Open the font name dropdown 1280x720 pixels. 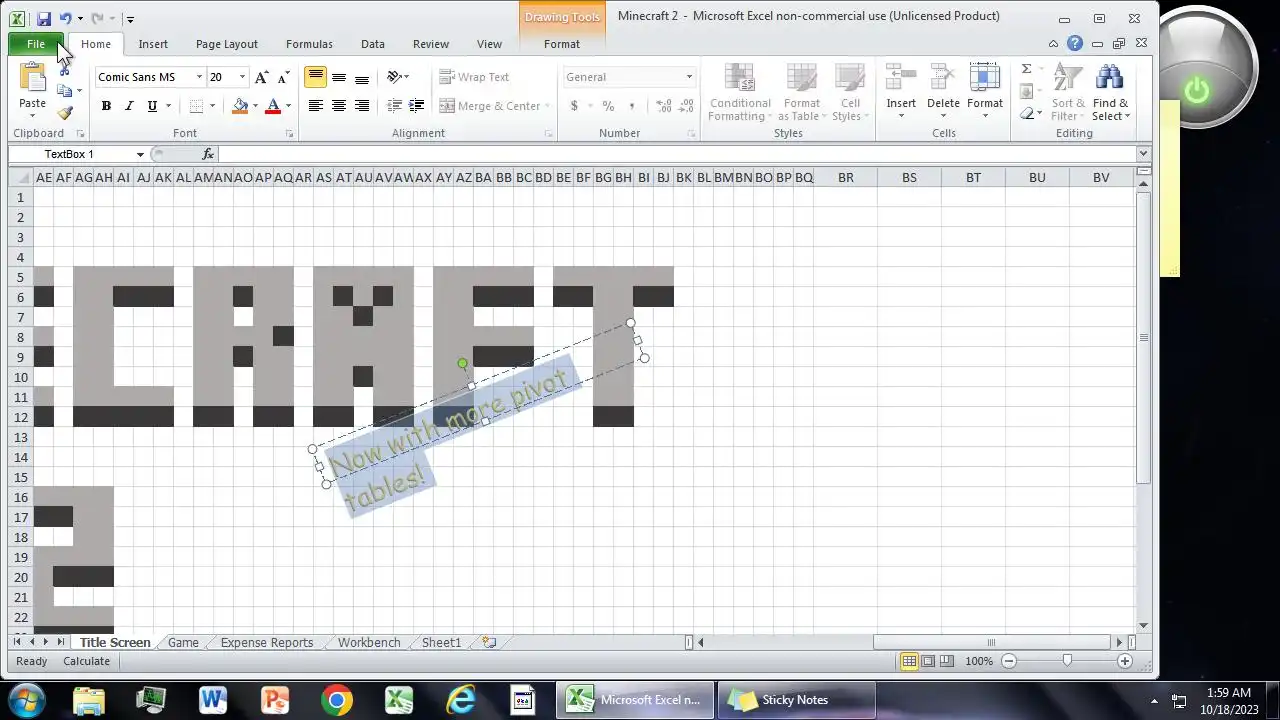(x=199, y=77)
